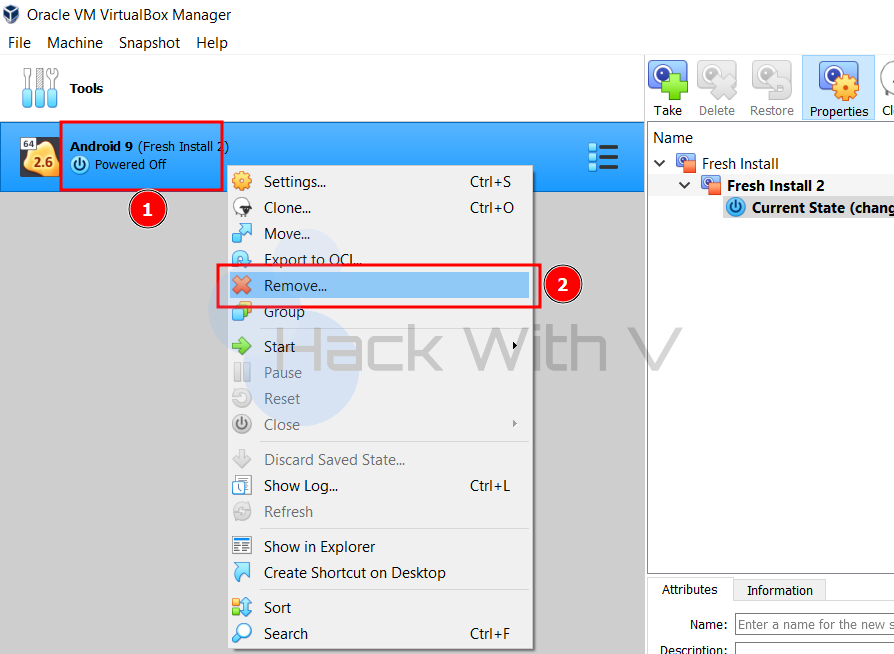The width and height of the screenshot is (894, 654).
Task: Click the Create Shortcut on Desktop icon
Action: pos(242,572)
